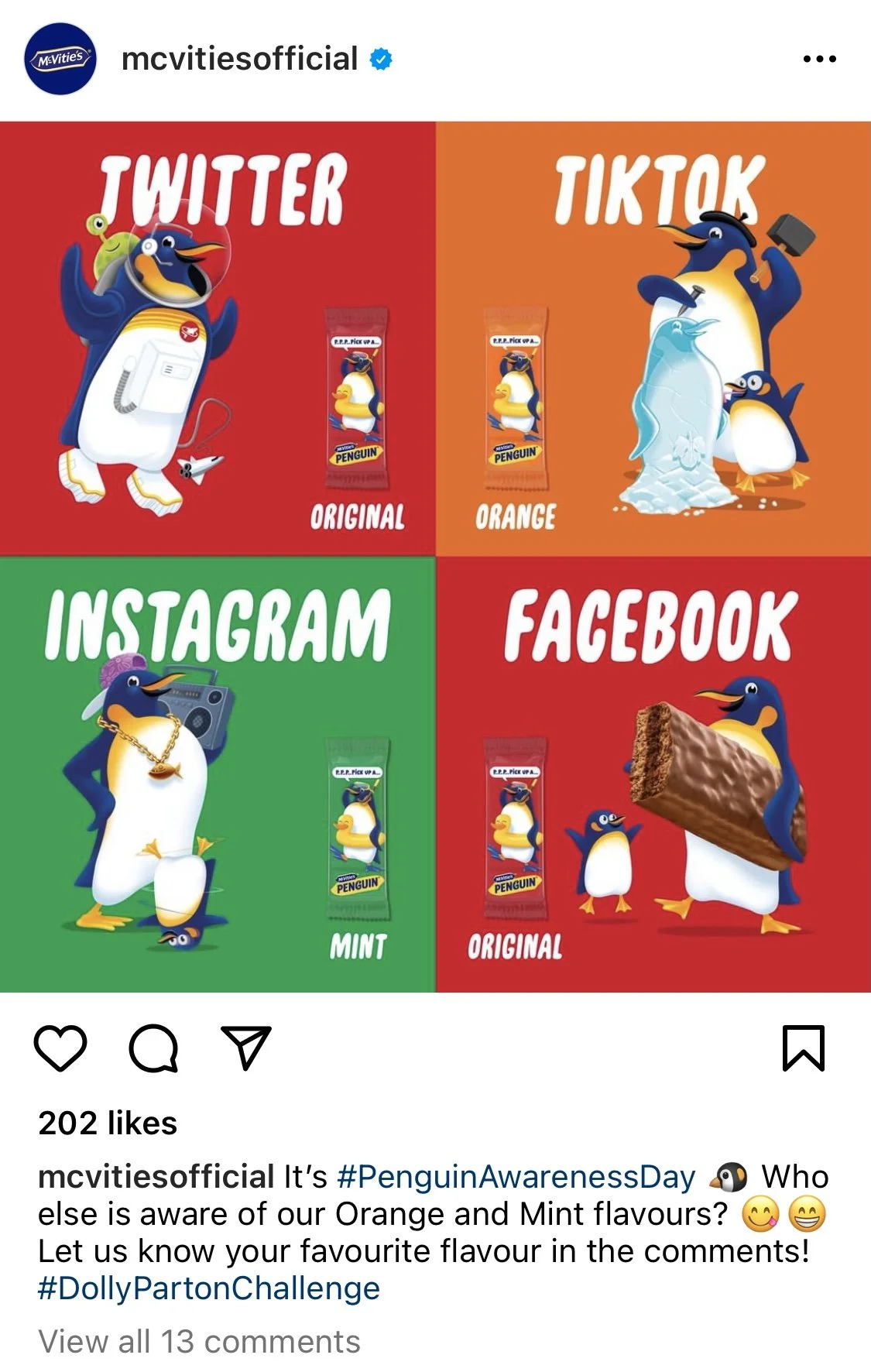Tap the Twitter astronaut penguin panel
This screenshot has width=871, height=1372.
click(x=218, y=338)
